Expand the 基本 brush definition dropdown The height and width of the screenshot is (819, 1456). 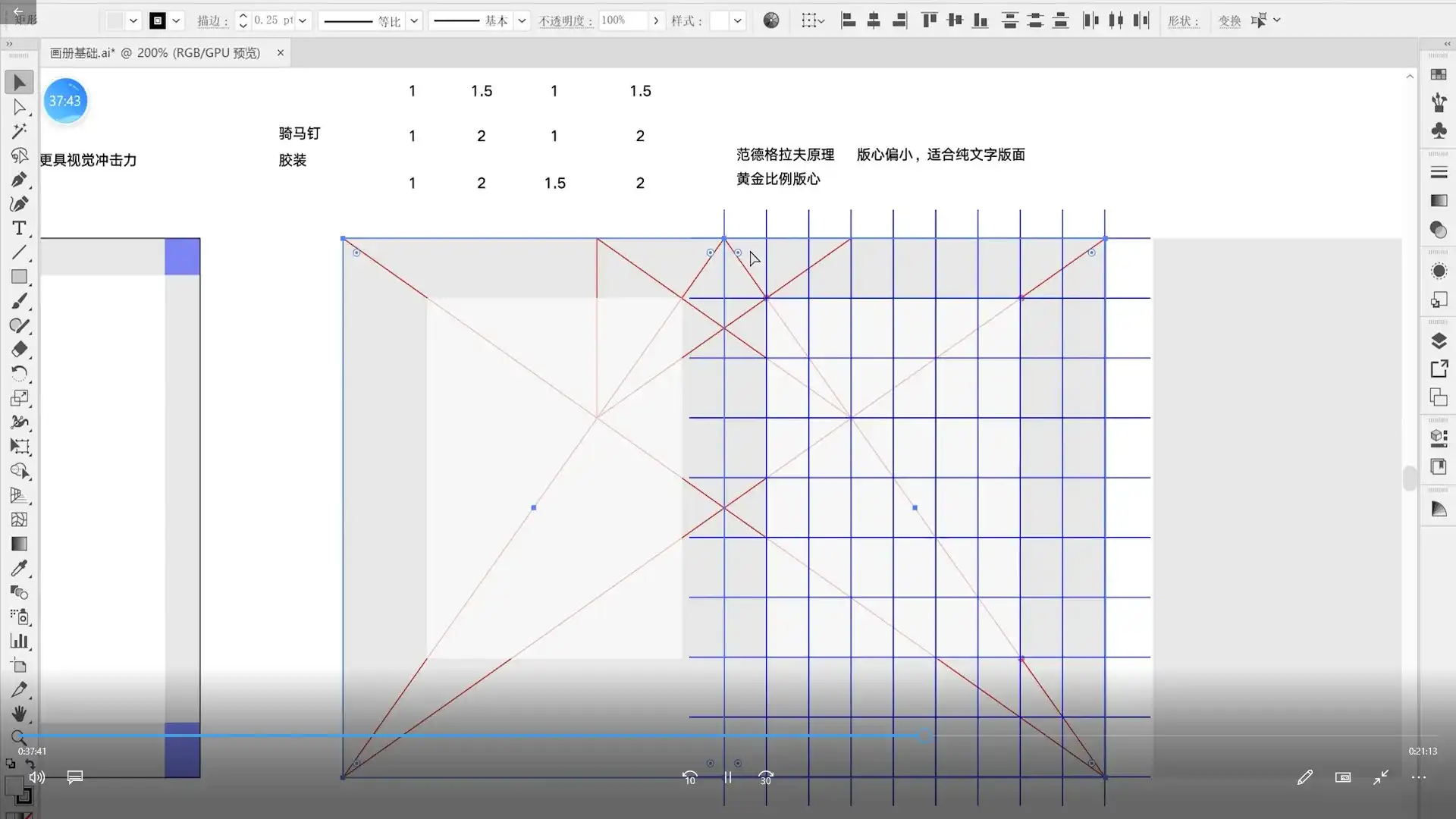pyautogui.click(x=522, y=20)
